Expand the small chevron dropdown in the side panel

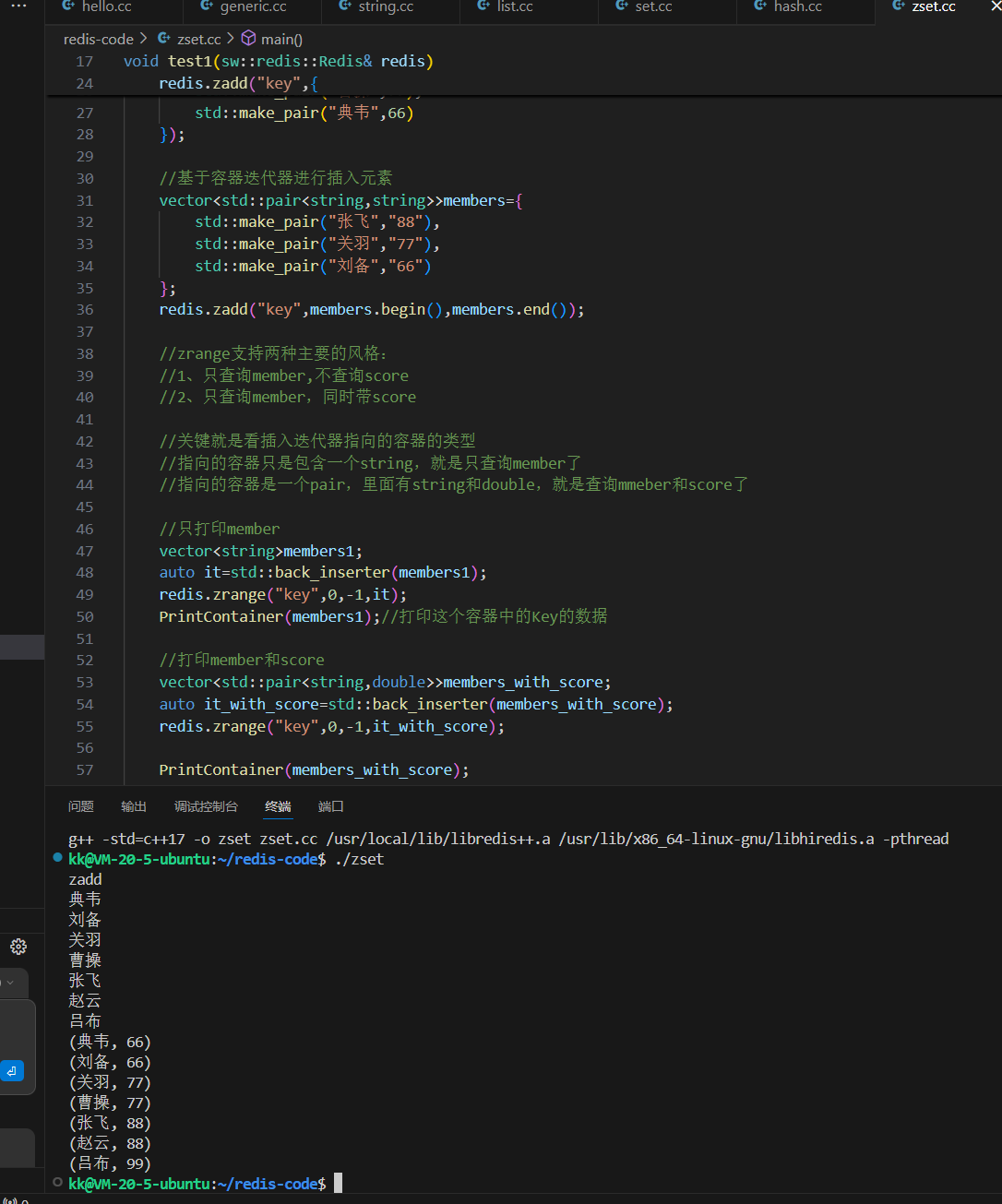pos(10,983)
